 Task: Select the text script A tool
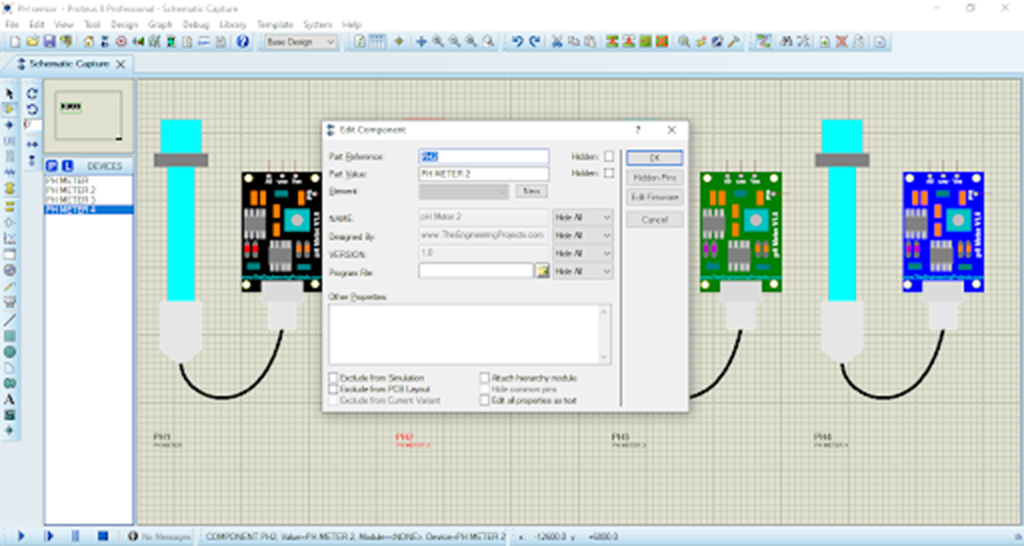[9, 399]
